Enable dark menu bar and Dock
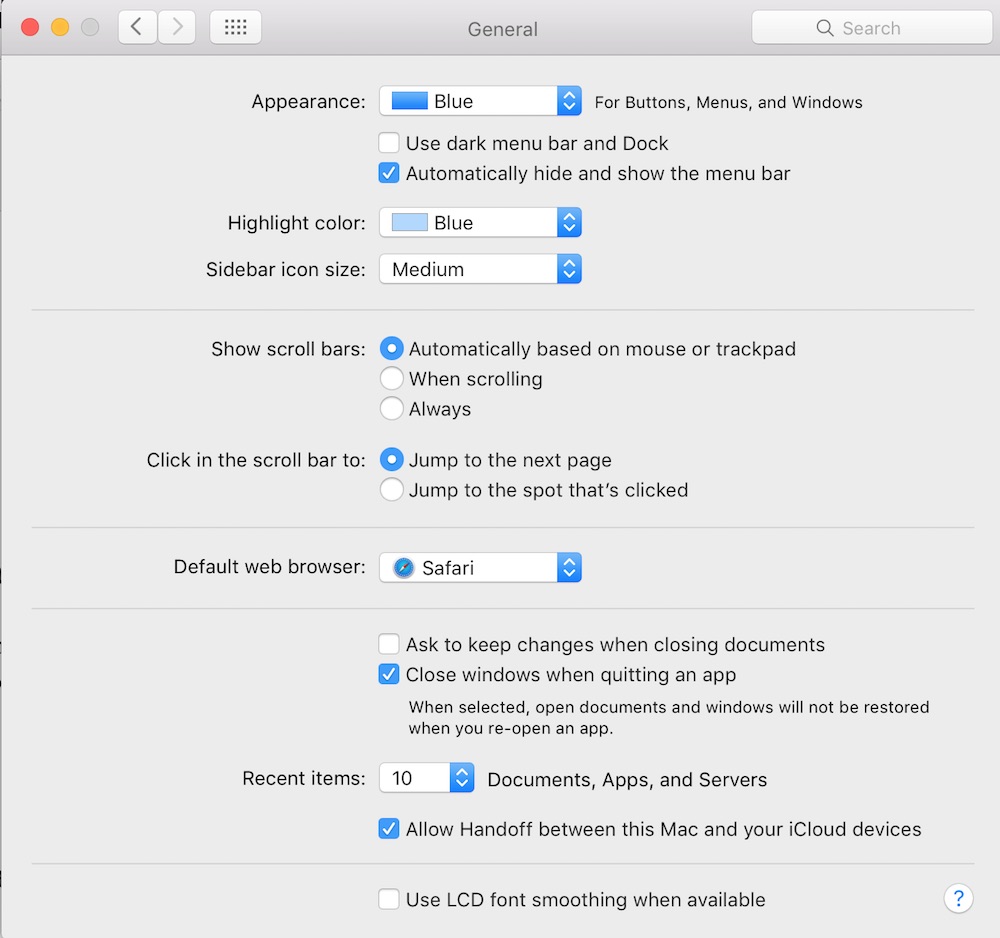Viewport: 1000px width, 938px height. tap(389, 143)
